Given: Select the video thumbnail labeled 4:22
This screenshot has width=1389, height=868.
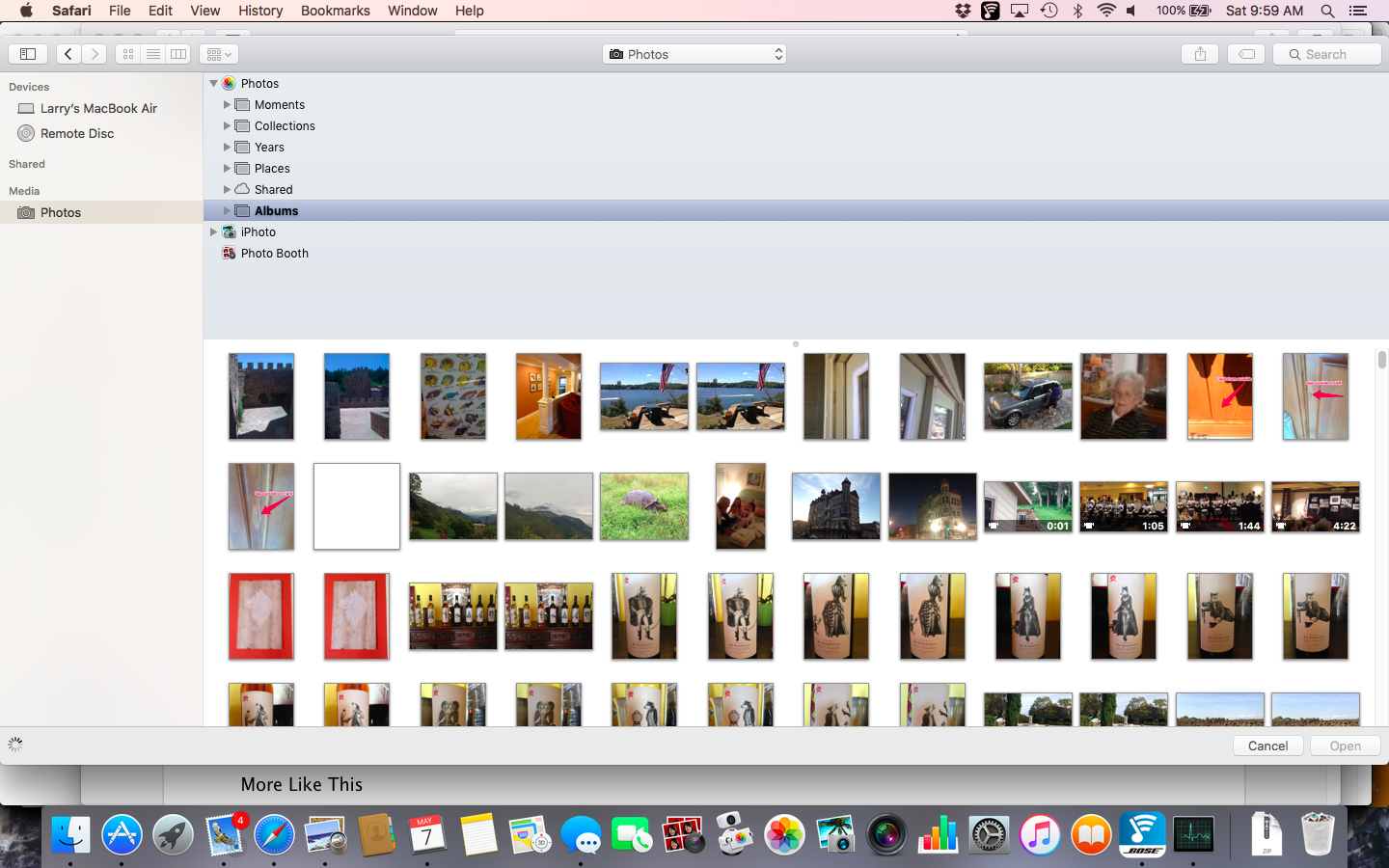Looking at the screenshot, I should point(1316,506).
